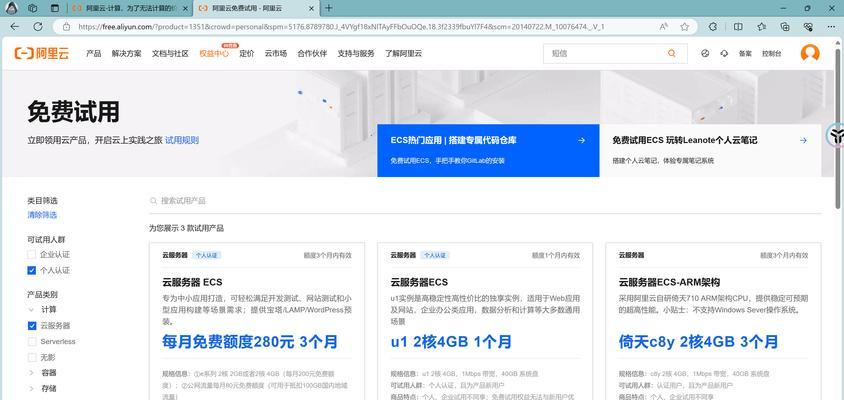The width and height of the screenshot is (844, 400).
Task: Open the 倚天c8y 2核4GB 3个月 card title
Action: 698,341
